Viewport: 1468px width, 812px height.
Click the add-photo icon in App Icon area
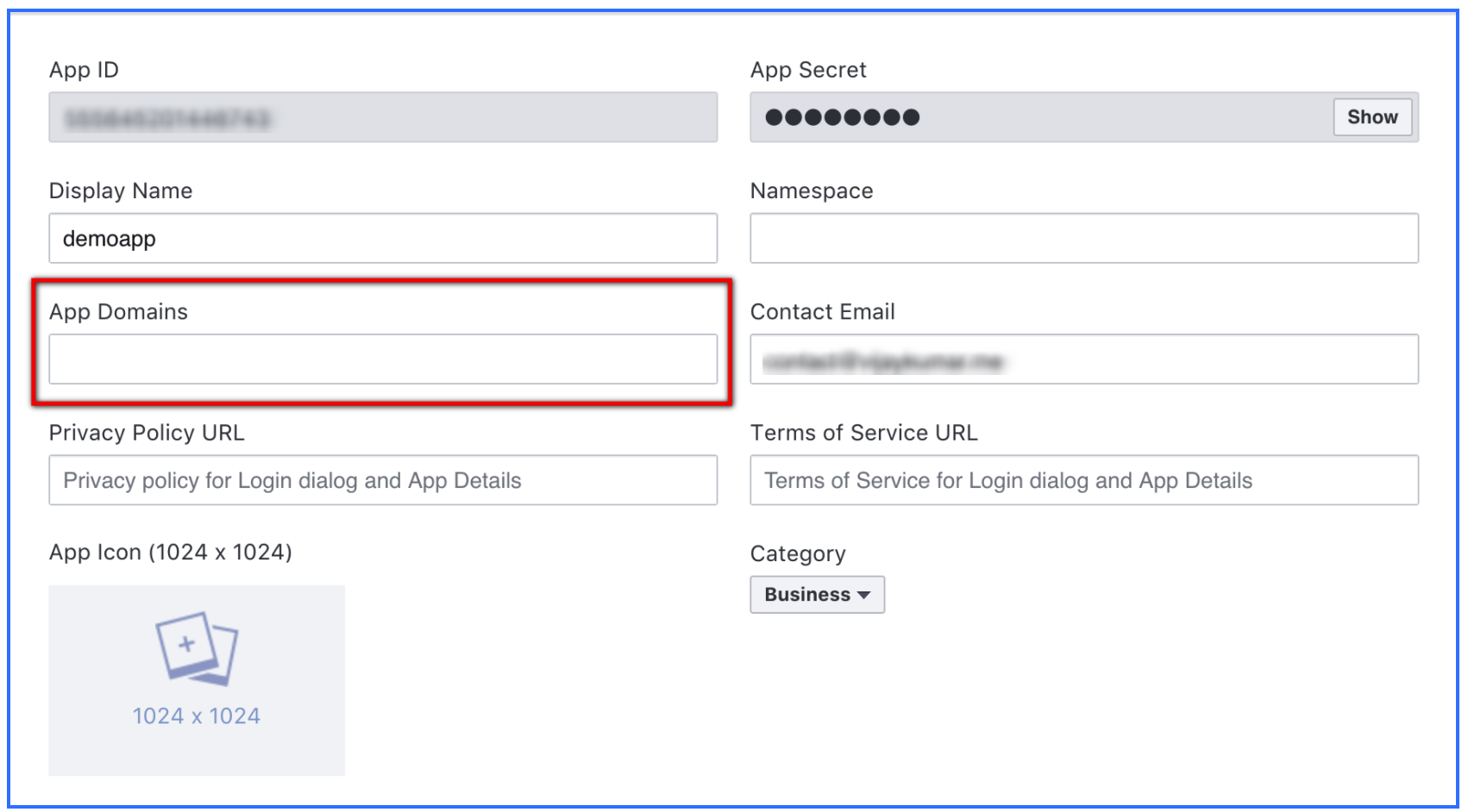[x=196, y=648]
